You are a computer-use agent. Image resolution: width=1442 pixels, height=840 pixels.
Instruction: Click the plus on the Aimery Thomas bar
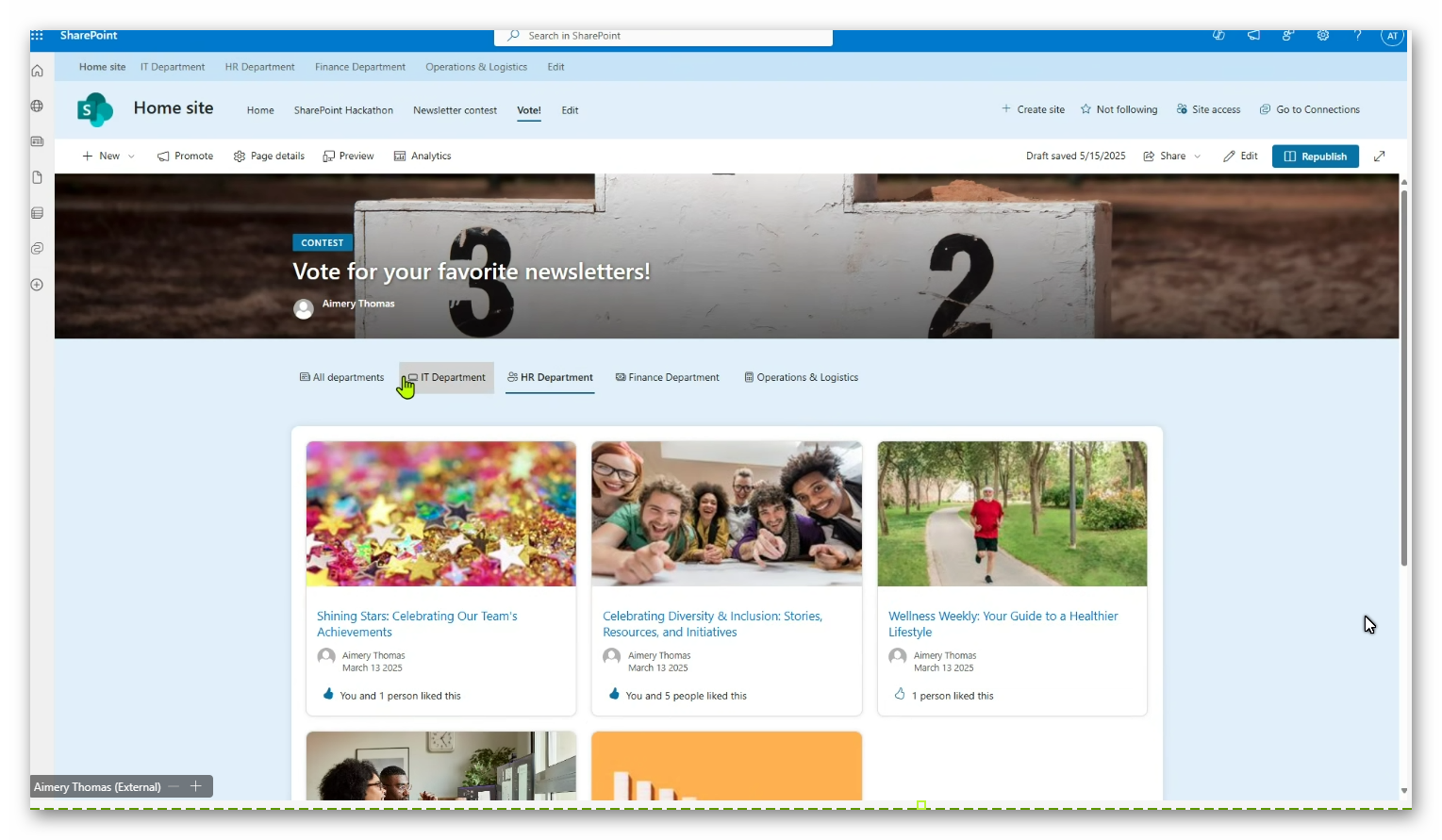pyautogui.click(x=196, y=786)
